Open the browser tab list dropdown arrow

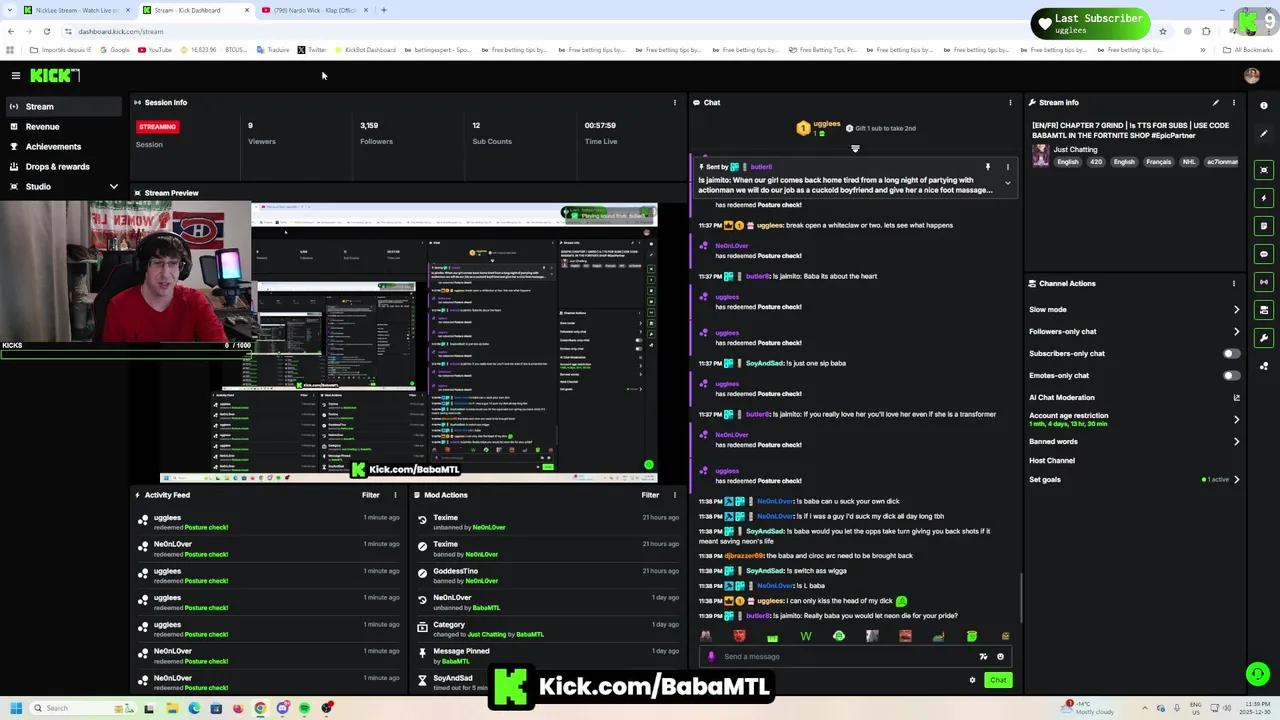coord(10,10)
